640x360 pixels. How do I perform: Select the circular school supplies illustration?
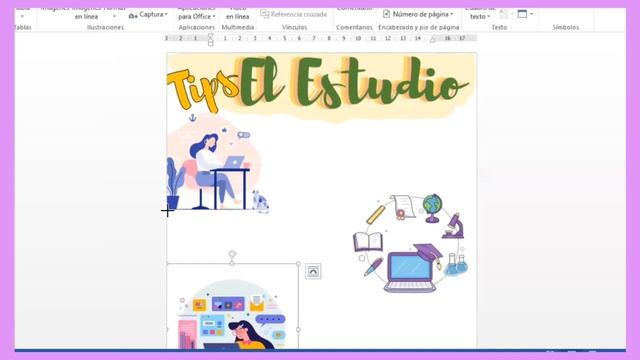[411, 244]
